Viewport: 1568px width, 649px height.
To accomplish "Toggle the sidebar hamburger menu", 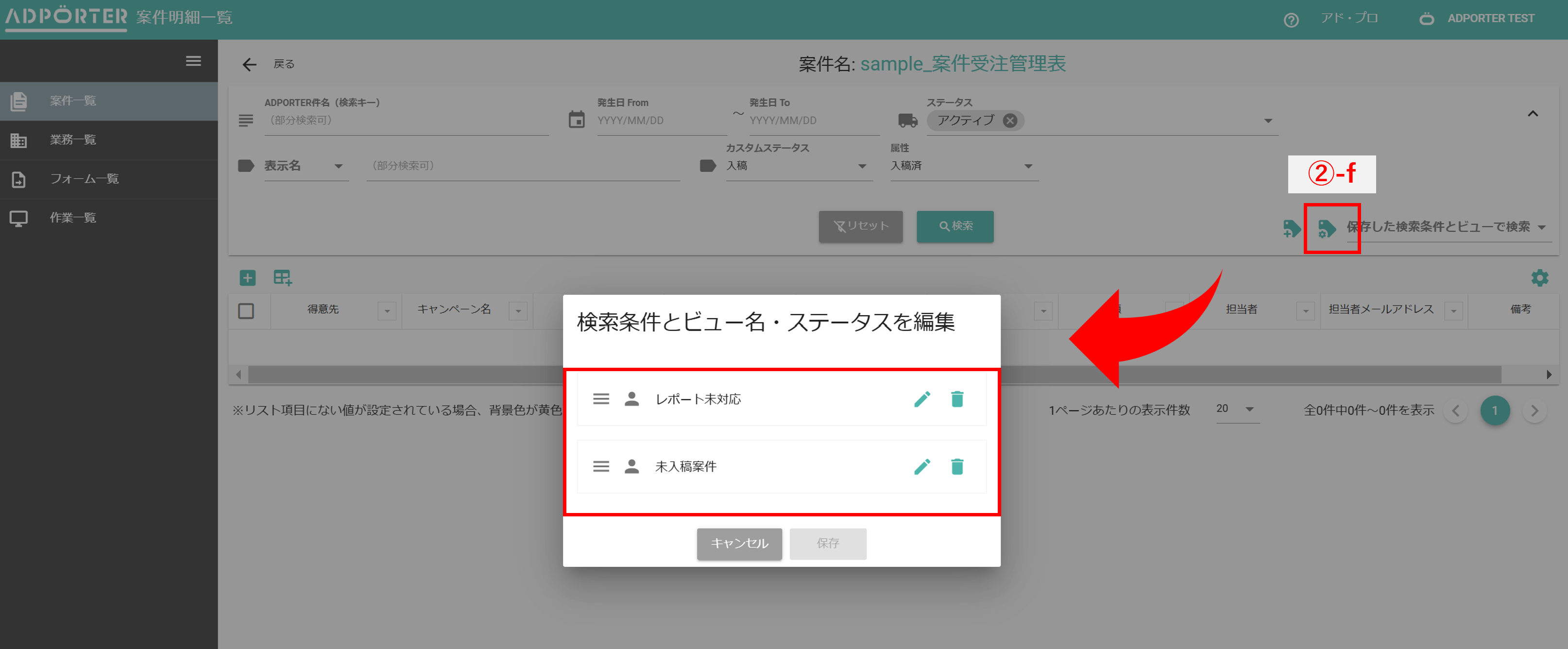I will tap(193, 61).
